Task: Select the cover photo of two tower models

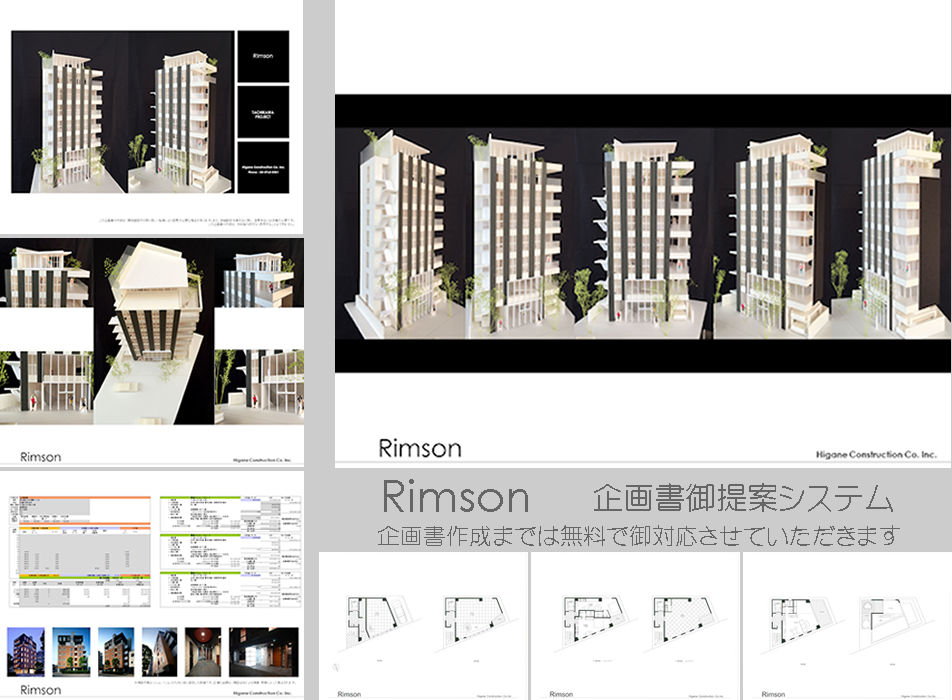Action: coord(123,112)
